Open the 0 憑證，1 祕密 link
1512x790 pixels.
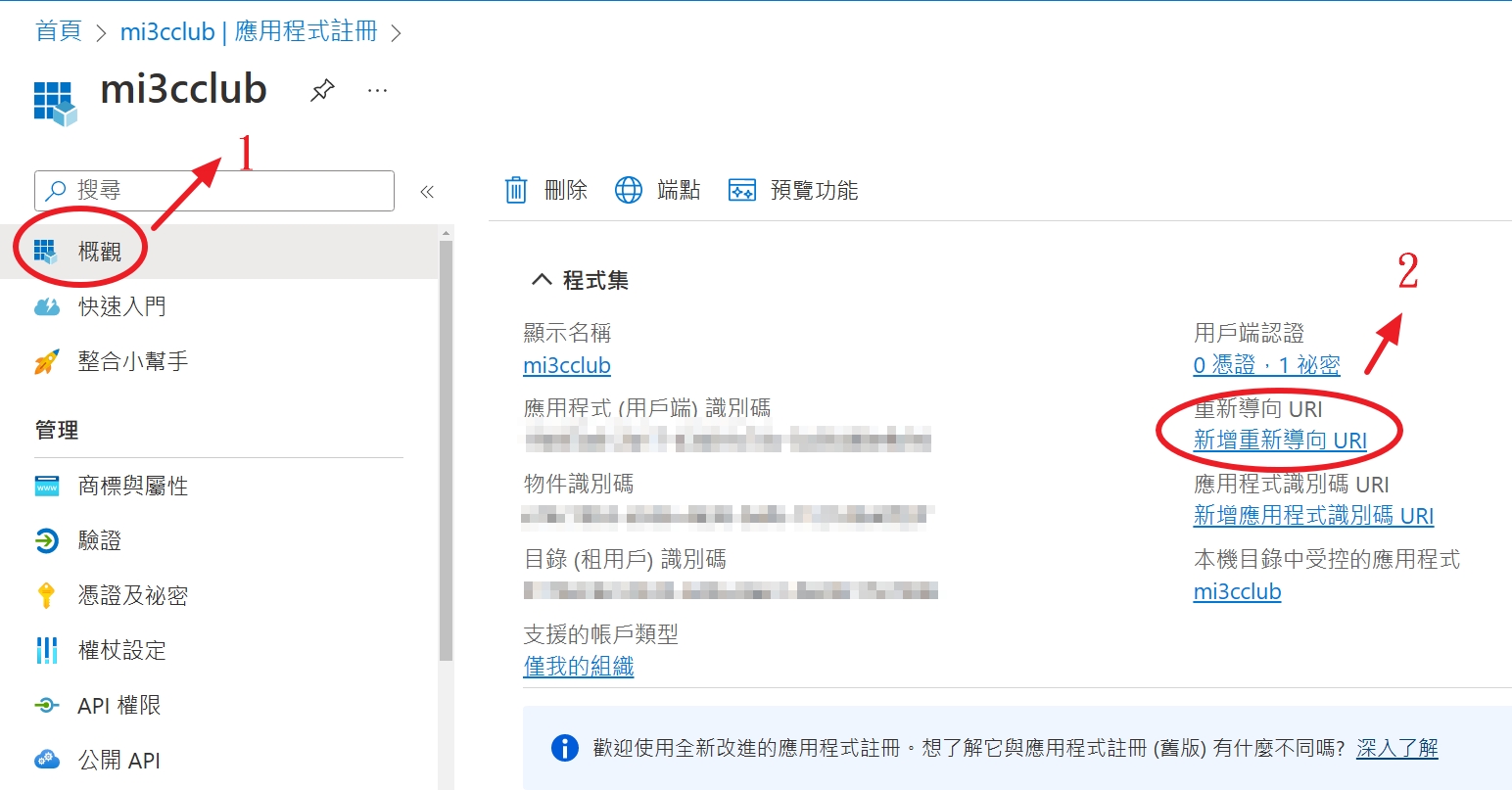tap(1266, 365)
